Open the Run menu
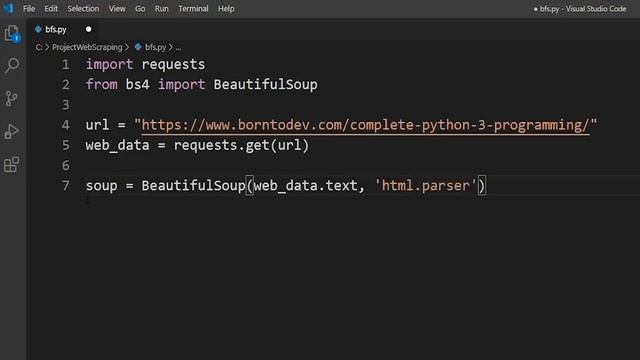This screenshot has width=640, height=360. pos(162,9)
